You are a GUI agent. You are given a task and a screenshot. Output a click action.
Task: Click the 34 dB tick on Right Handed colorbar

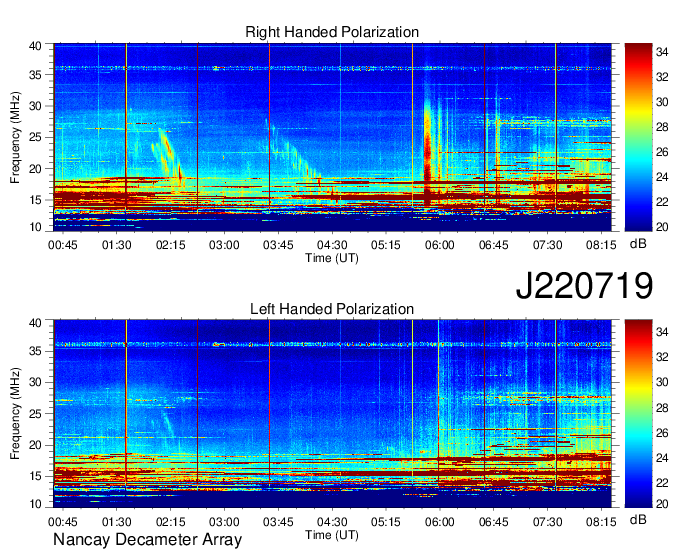(662, 52)
